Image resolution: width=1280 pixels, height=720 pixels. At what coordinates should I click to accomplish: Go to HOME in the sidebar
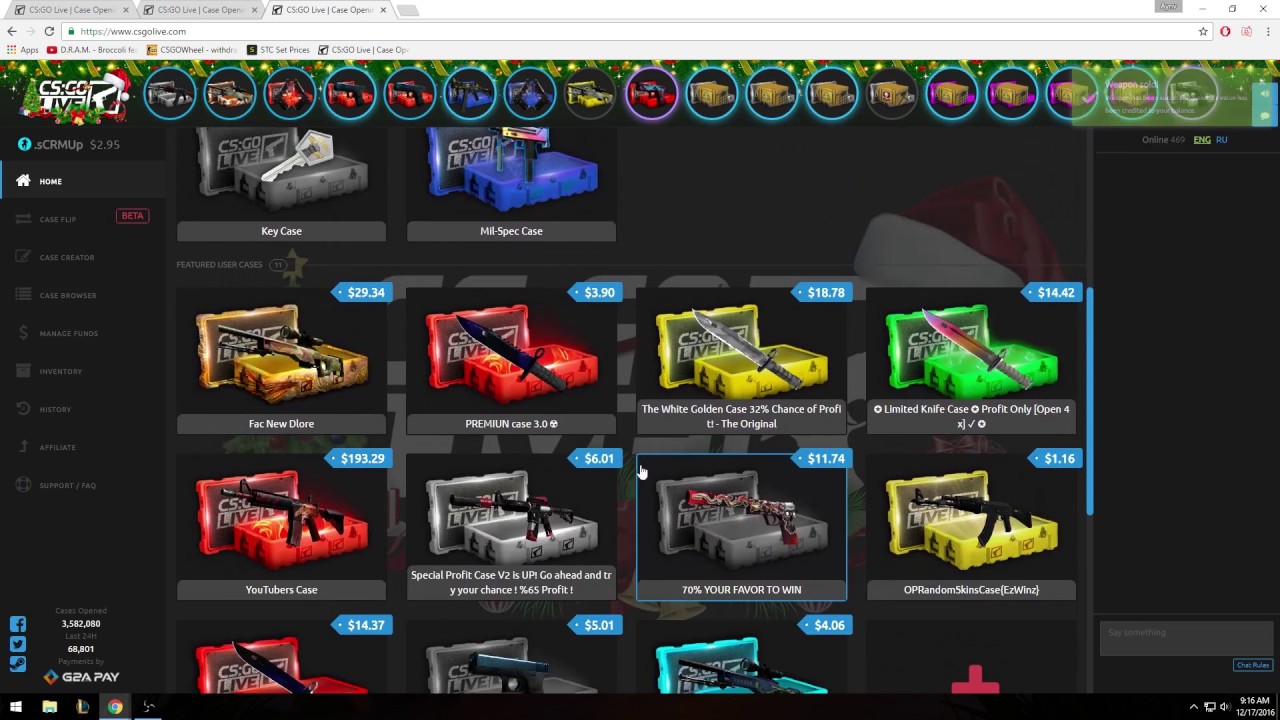(x=82, y=181)
